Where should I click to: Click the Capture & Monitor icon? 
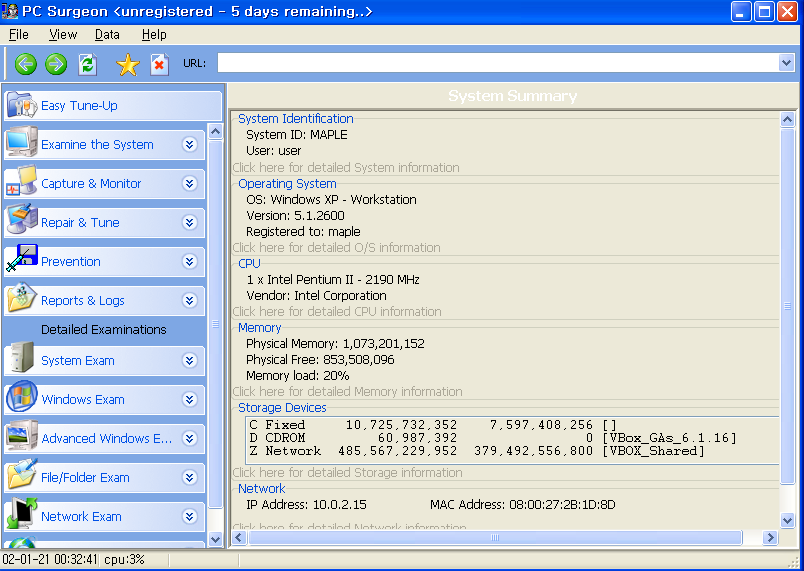coord(22,181)
